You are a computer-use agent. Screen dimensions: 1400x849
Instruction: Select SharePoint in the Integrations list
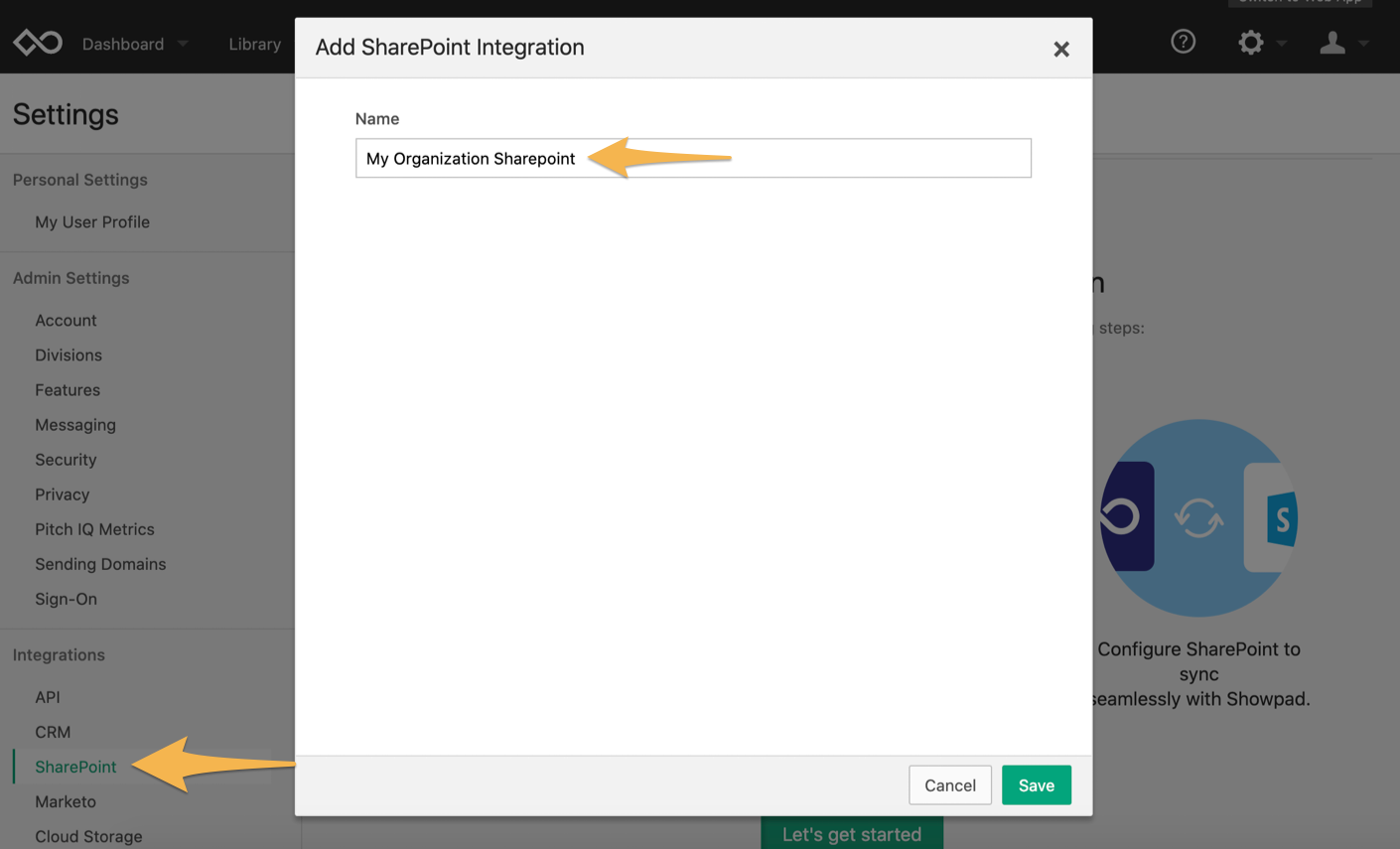coord(75,766)
